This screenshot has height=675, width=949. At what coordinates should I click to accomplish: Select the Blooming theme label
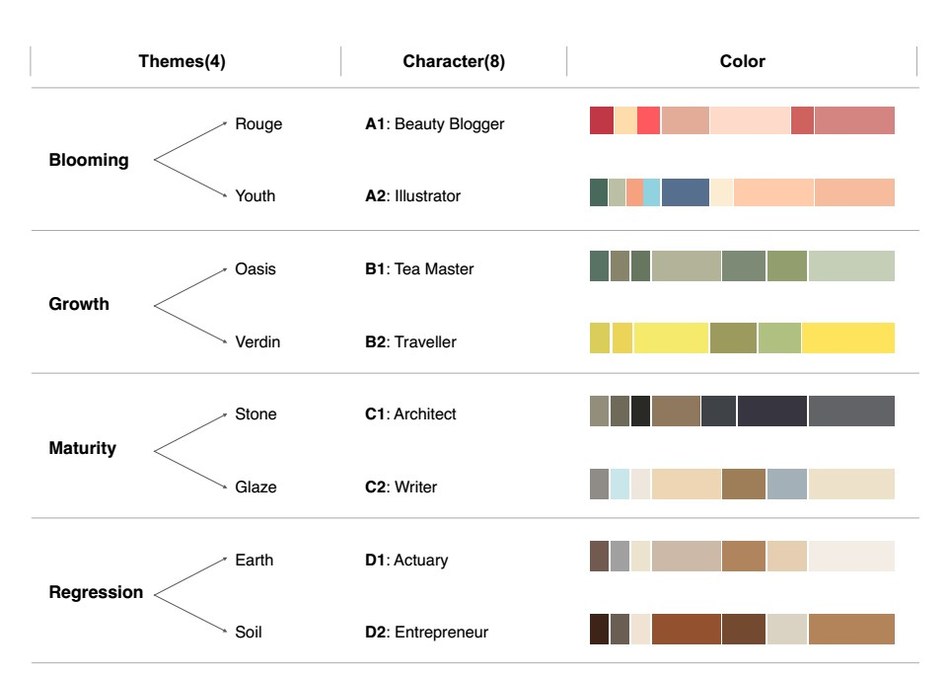click(x=88, y=160)
